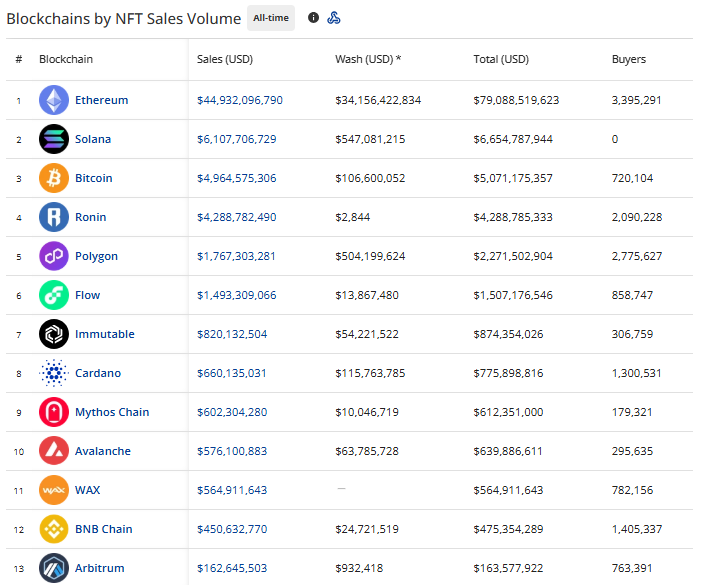Click Ethereum sales $44,932,096,790
704x585 pixels.
coord(240,100)
